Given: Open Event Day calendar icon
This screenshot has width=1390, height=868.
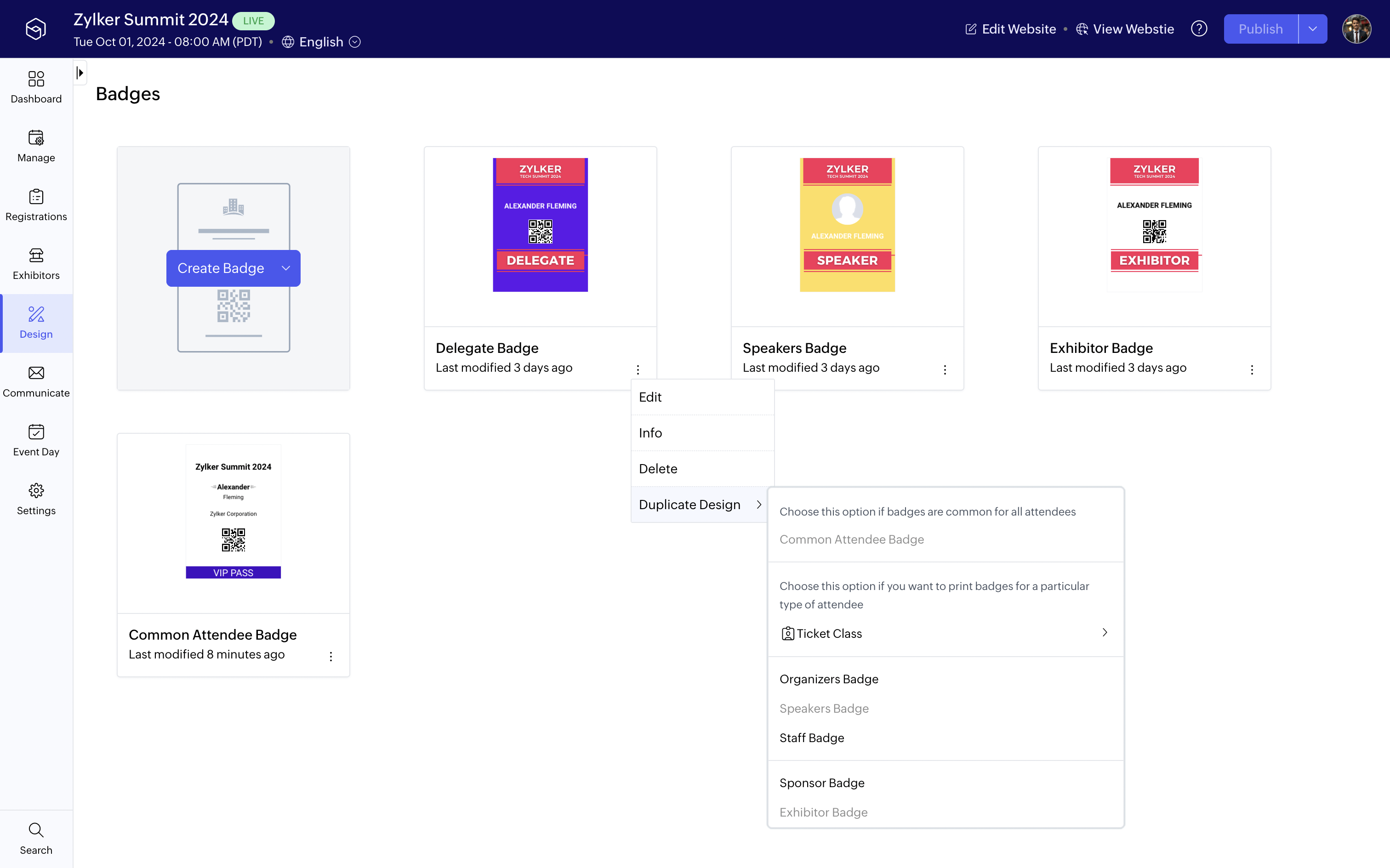Looking at the screenshot, I should pos(36,432).
